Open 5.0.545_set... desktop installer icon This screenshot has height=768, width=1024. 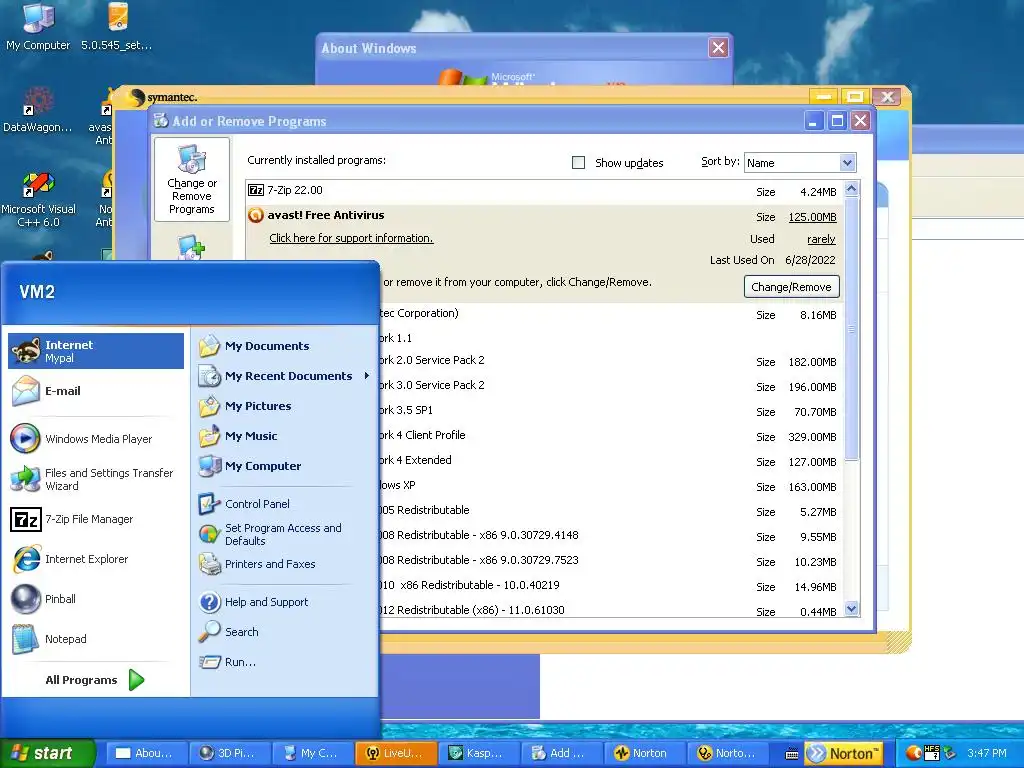coord(117,27)
